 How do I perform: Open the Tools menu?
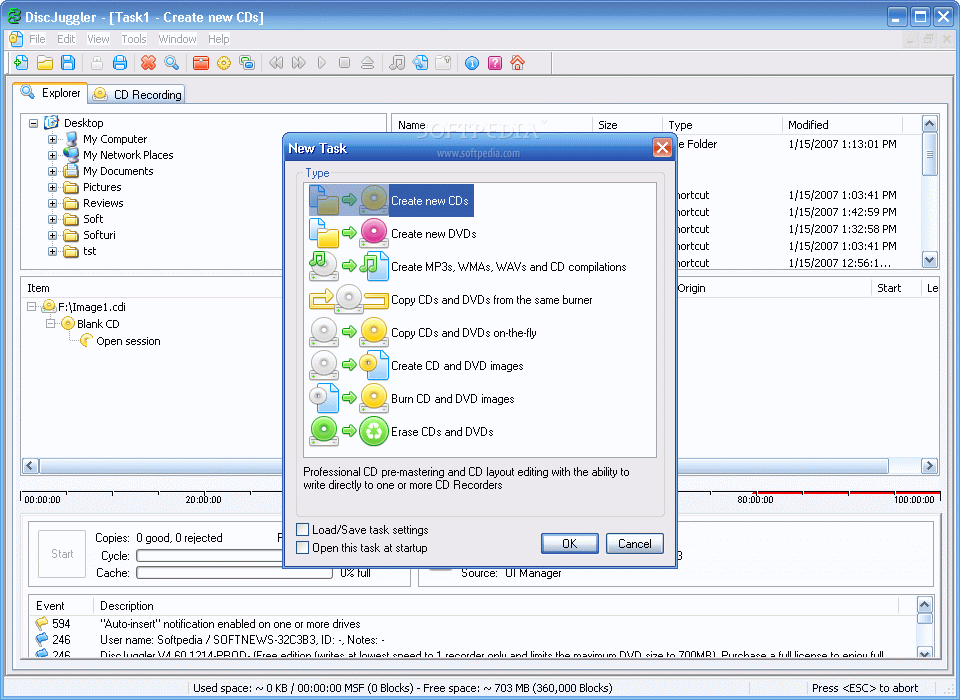(133, 39)
